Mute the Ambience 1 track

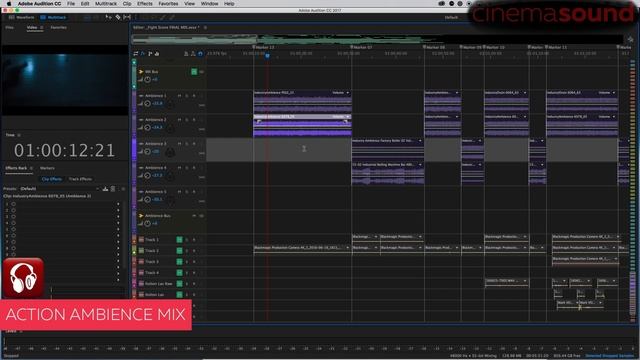pos(179,96)
